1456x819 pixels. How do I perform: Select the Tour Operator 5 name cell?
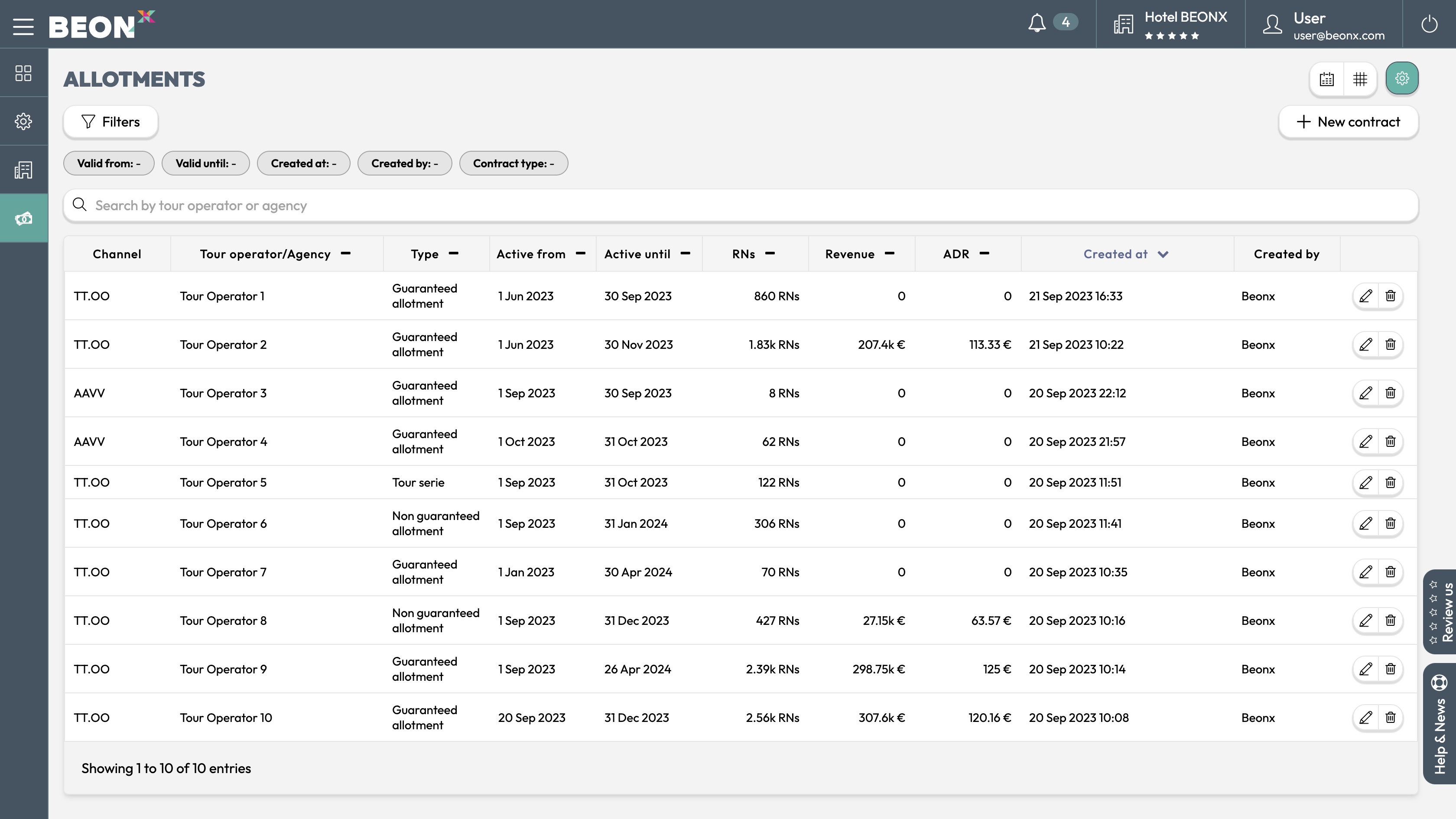(223, 482)
